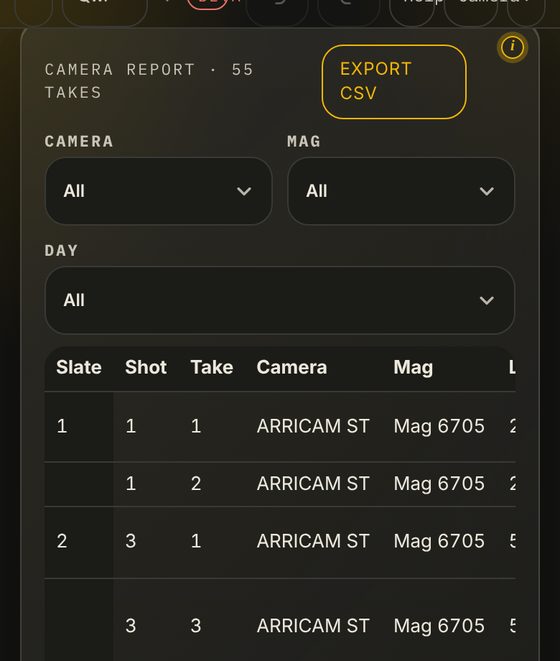Image resolution: width=560 pixels, height=661 pixels.
Task: Click Mag 6705 in shot 1 take 1 row
Action: [x=439, y=426]
